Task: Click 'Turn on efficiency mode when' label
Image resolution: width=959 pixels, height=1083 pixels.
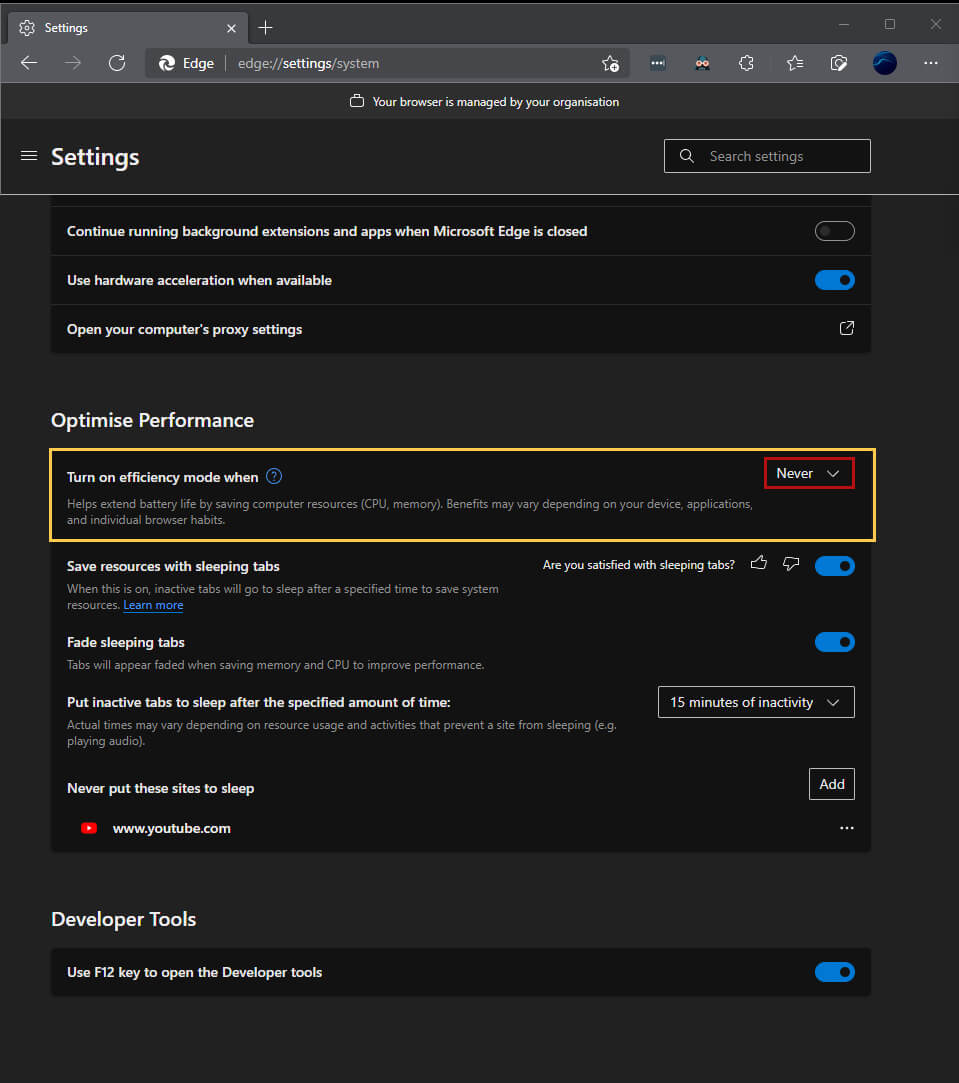Action: [x=162, y=477]
